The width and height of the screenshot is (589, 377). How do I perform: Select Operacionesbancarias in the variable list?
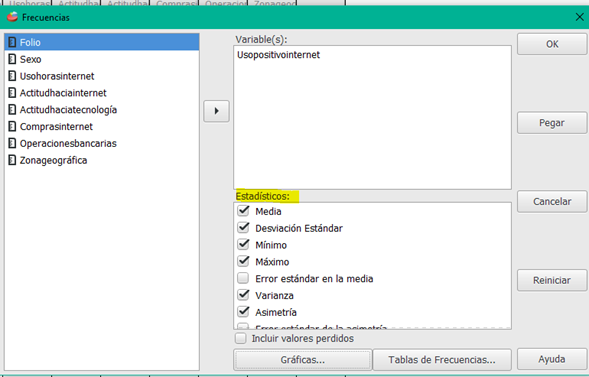[102, 143]
